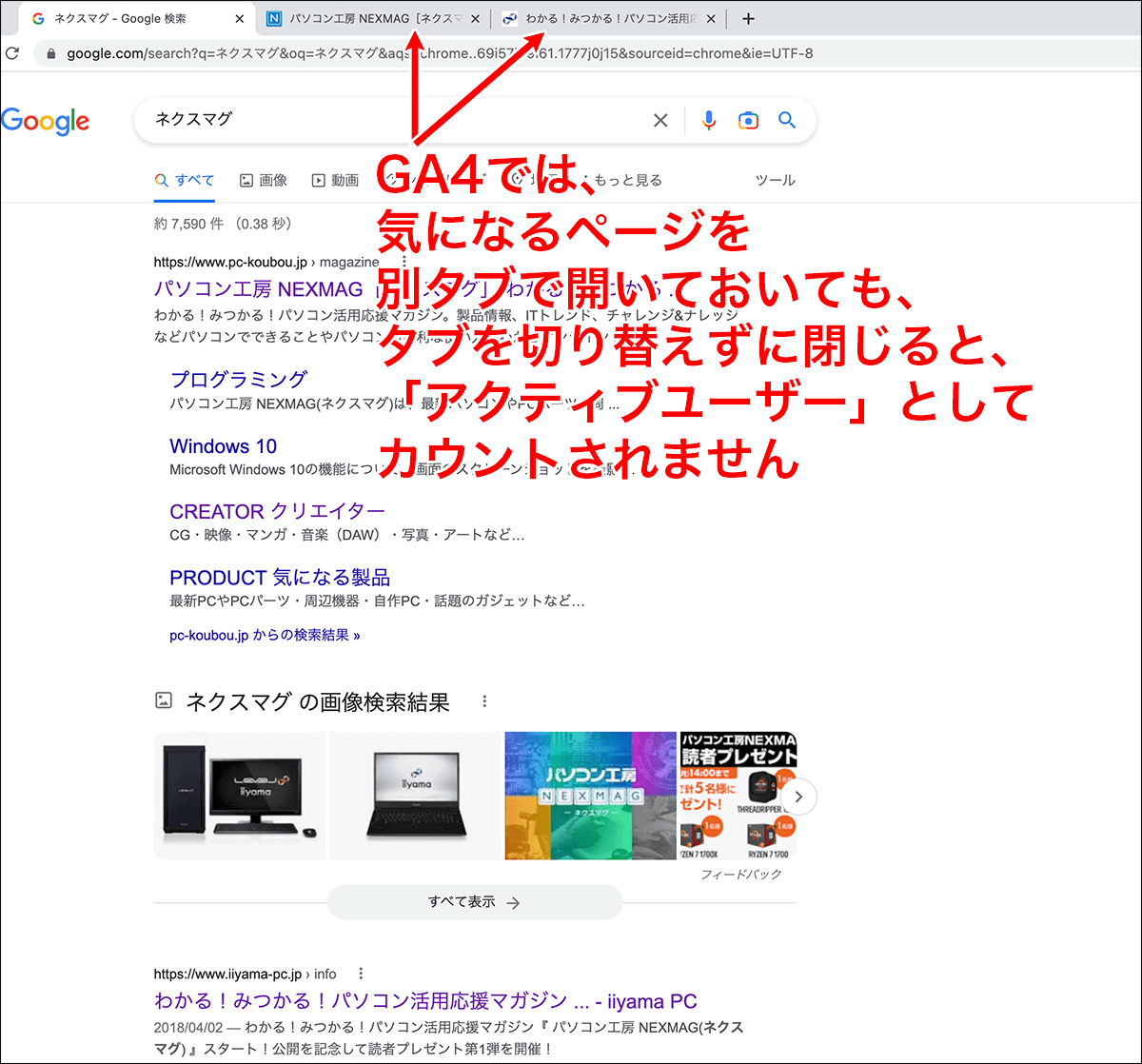Open the iiyama laptop image thumbnail
The image size is (1142, 1064).
415,796
